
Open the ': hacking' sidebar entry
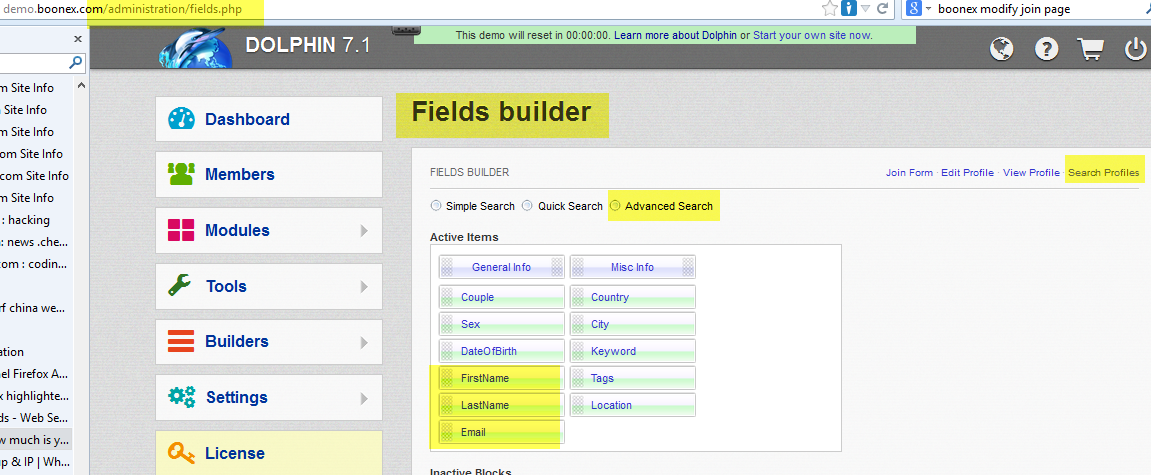click(x=25, y=220)
